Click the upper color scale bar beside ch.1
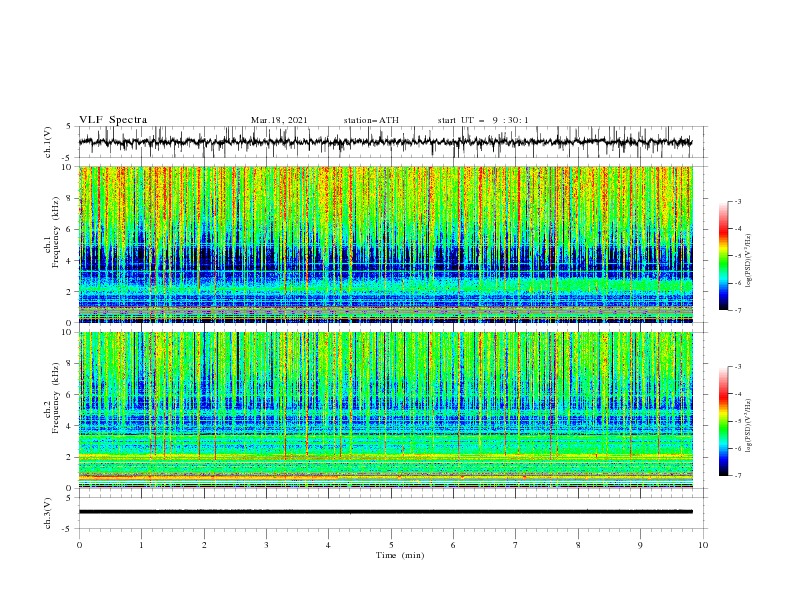Viewport: 792px width, 612px height. (723, 256)
